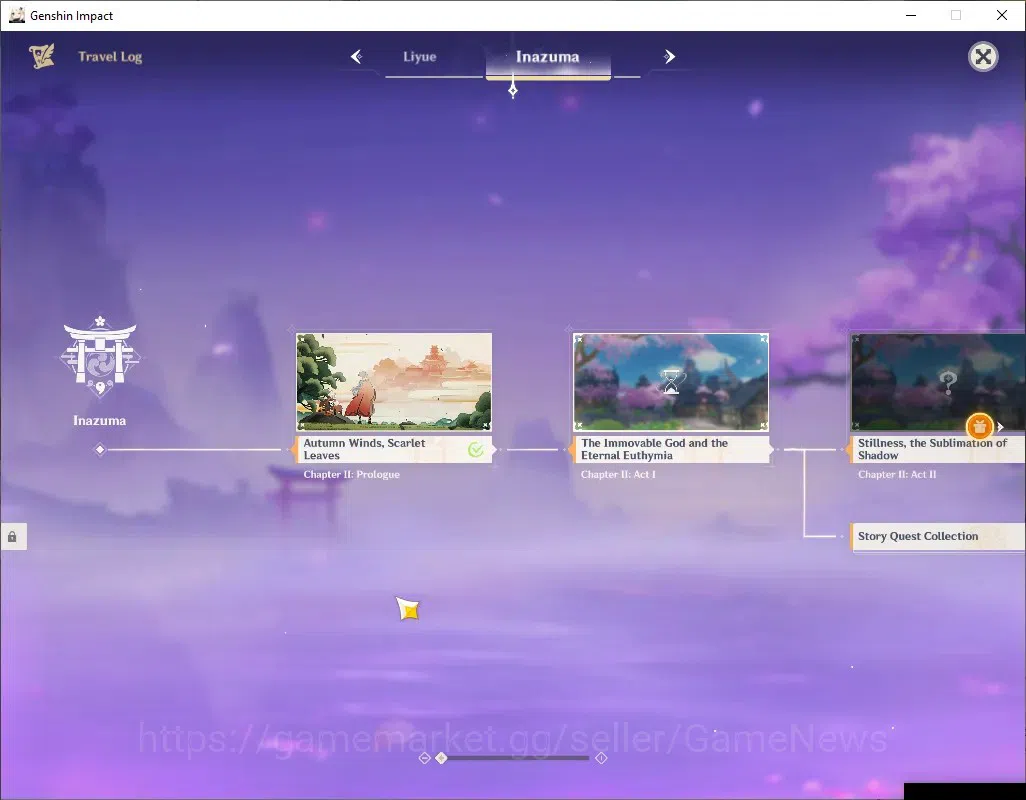Click The Immovable God and the Eternal Euthymia title

[x=654, y=449]
